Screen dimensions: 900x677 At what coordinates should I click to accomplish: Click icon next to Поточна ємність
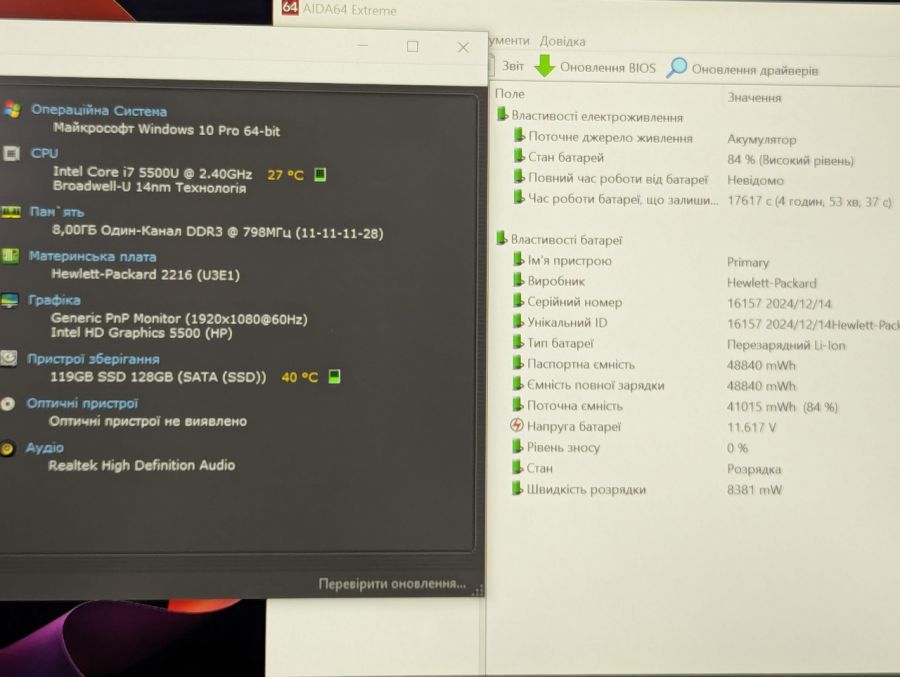518,404
